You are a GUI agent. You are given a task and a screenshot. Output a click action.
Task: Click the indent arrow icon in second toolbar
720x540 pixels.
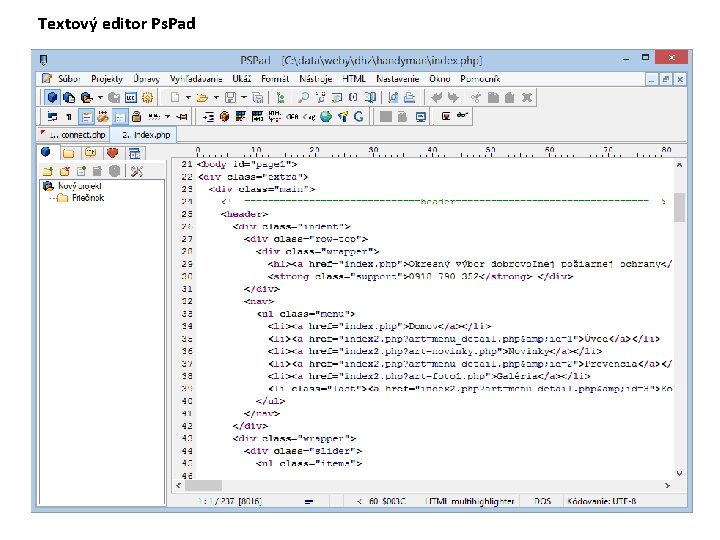pos(208,117)
